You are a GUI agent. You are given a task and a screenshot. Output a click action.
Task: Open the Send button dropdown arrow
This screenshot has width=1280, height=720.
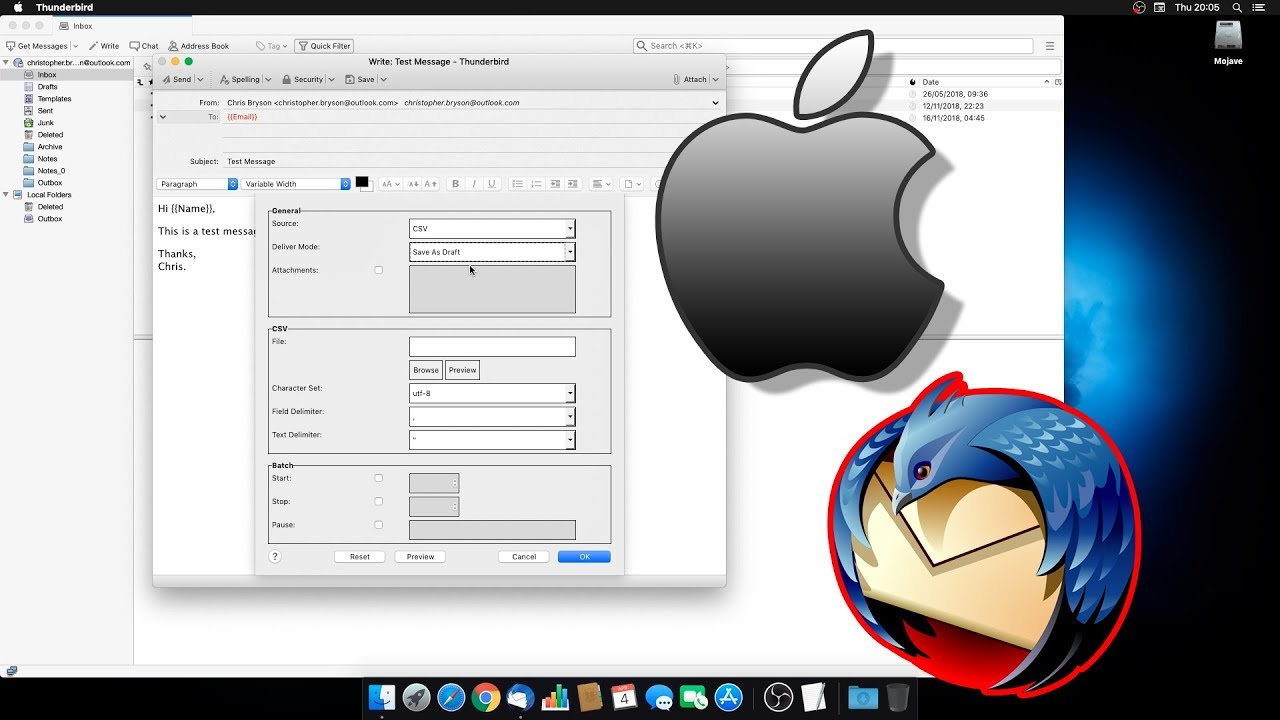tap(200, 79)
